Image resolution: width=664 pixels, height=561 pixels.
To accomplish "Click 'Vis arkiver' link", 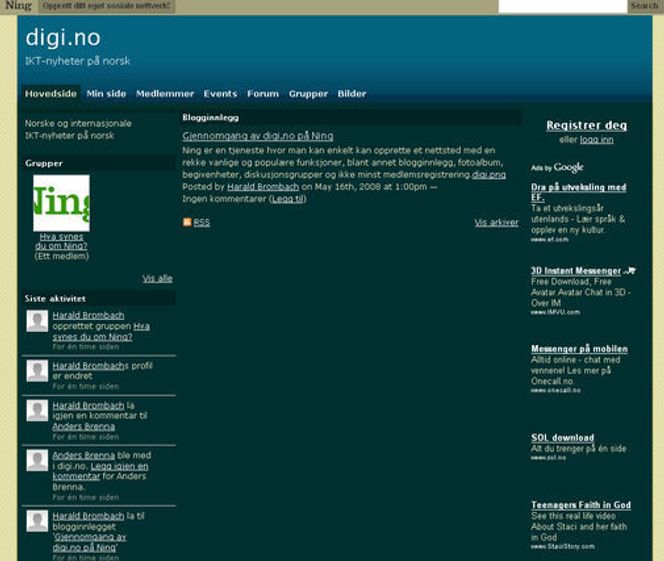I will pyautogui.click(x=496, y=222).
